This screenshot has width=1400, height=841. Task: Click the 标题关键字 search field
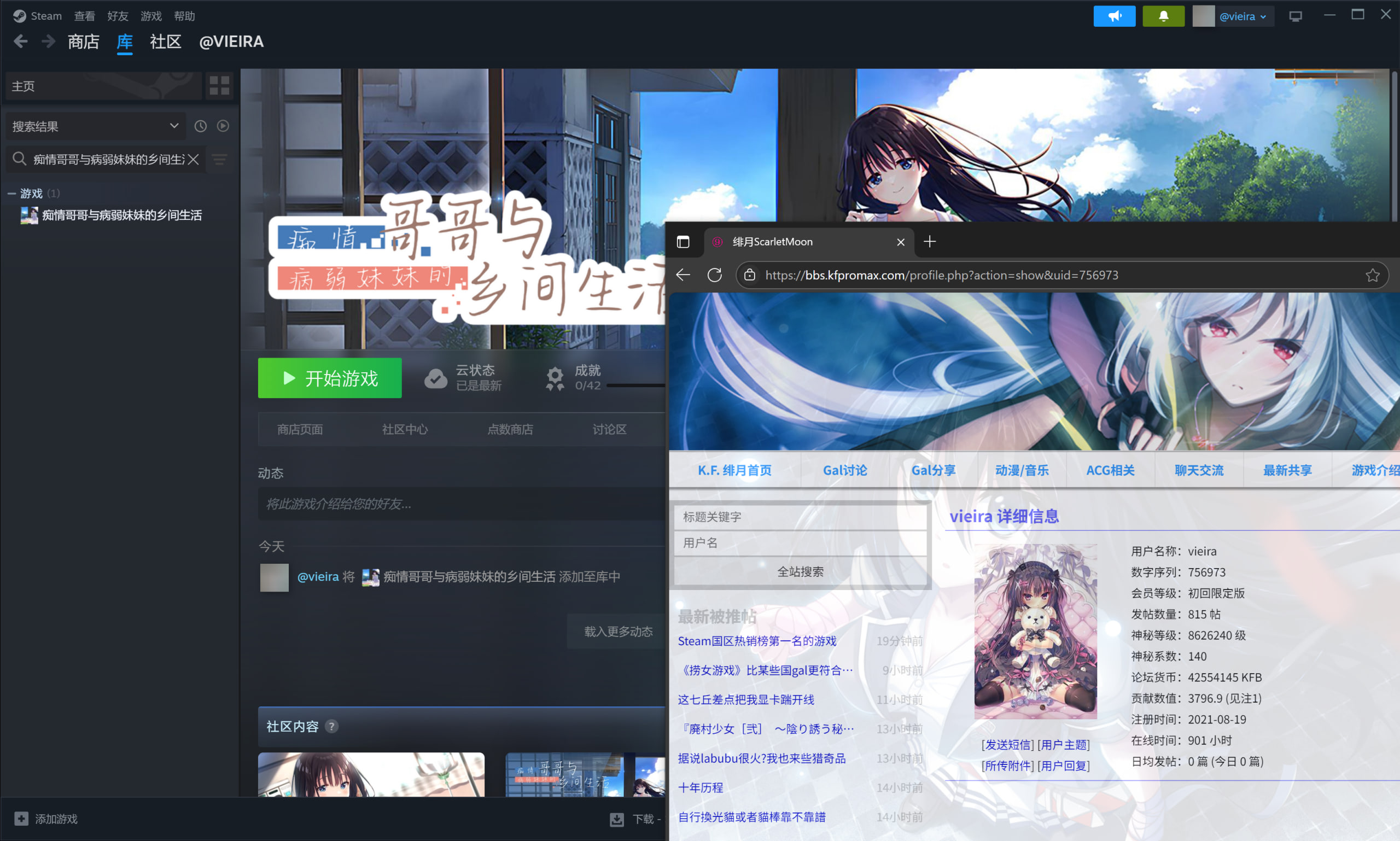click(799, 517)
